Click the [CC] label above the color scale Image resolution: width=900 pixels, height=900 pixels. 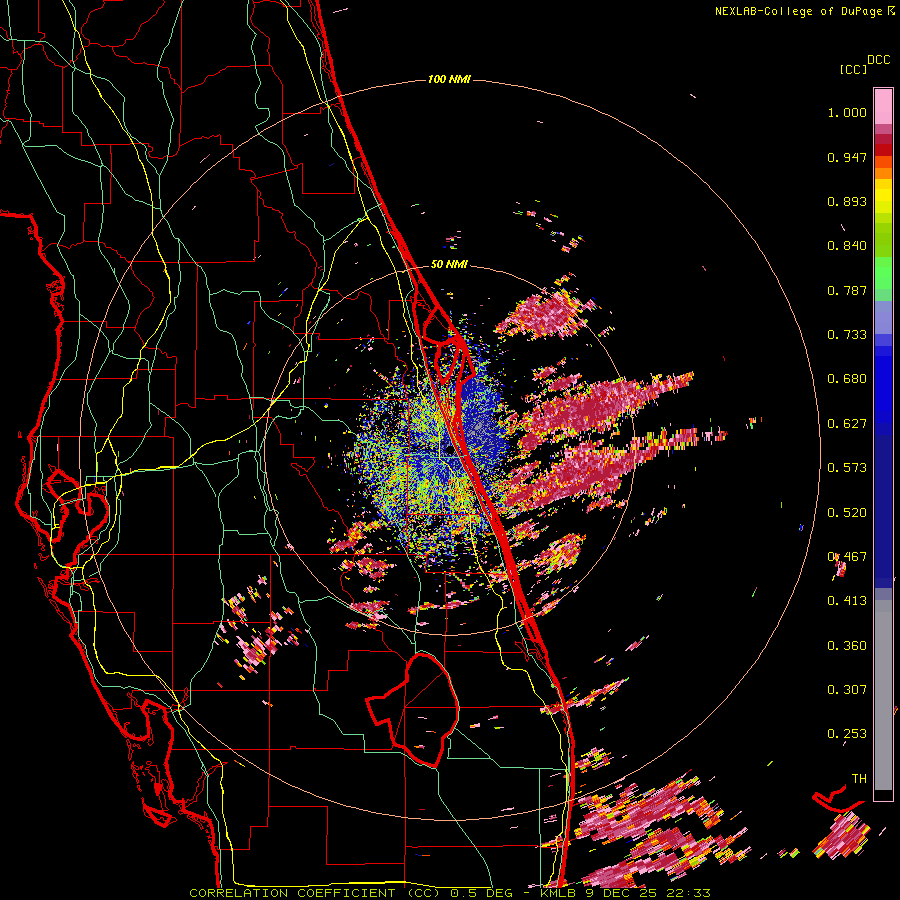pos(853,69)
